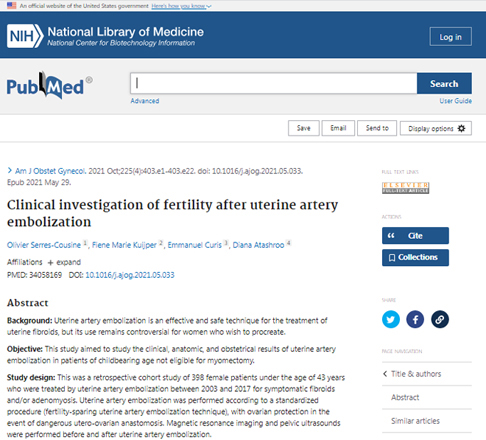Expand Am J Obstet Gynecol journal chevron
This screenshot has height=440, width=486.
coord(10,171)
